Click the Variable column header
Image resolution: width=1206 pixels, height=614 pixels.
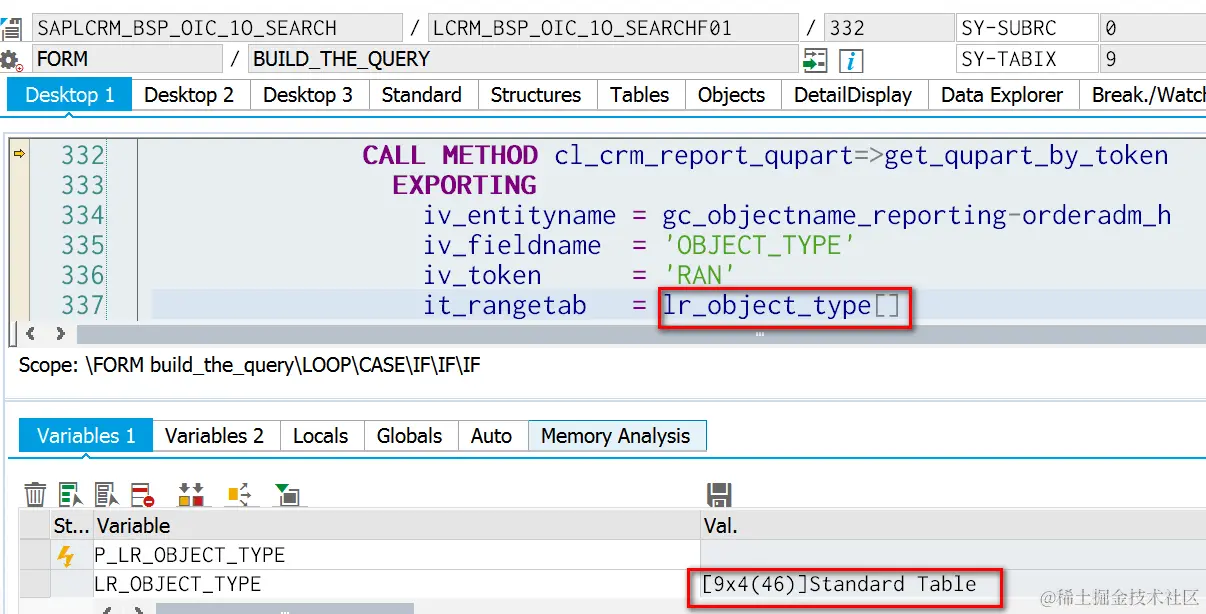[x=397, y=525]
